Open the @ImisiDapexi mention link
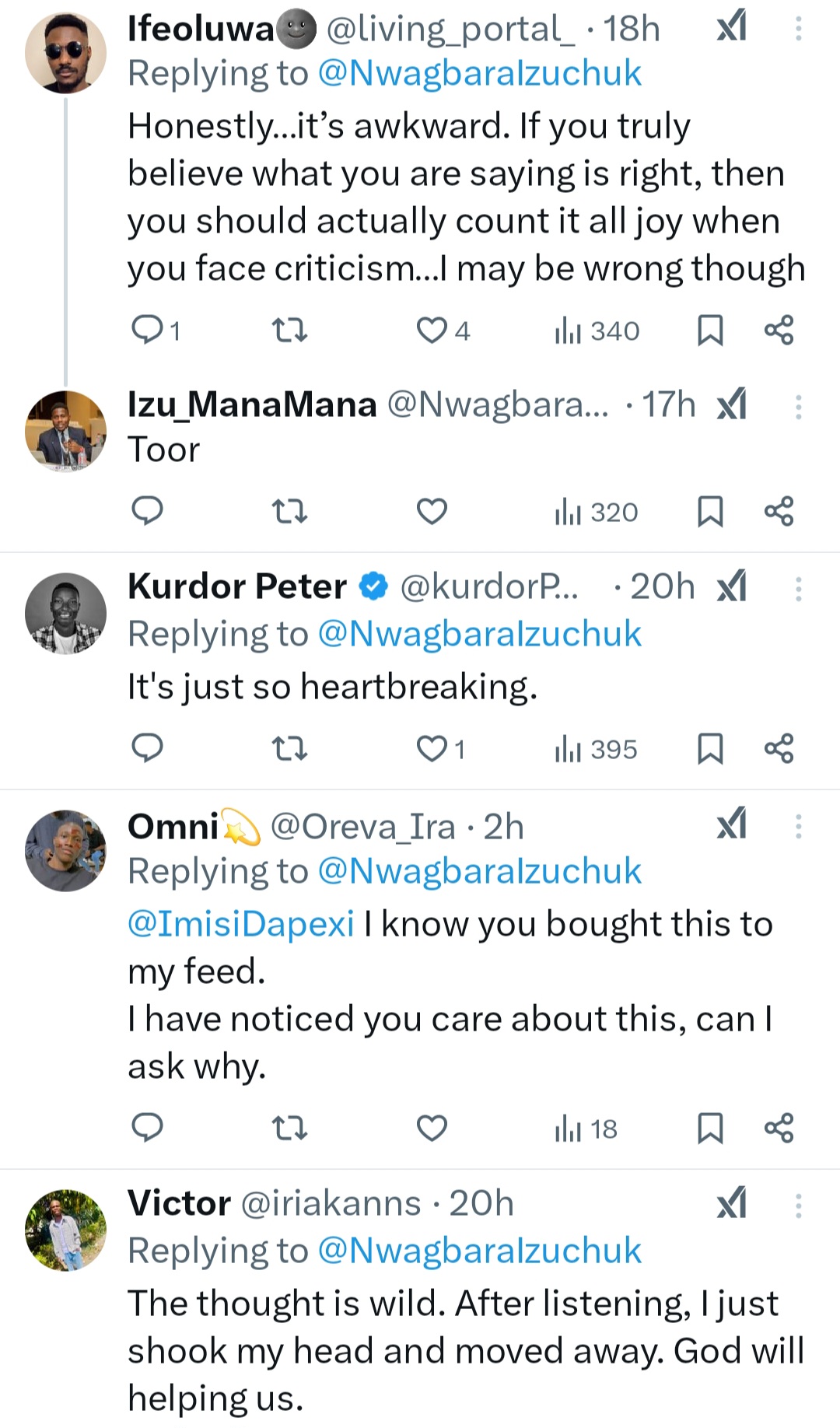 [241, 924]
